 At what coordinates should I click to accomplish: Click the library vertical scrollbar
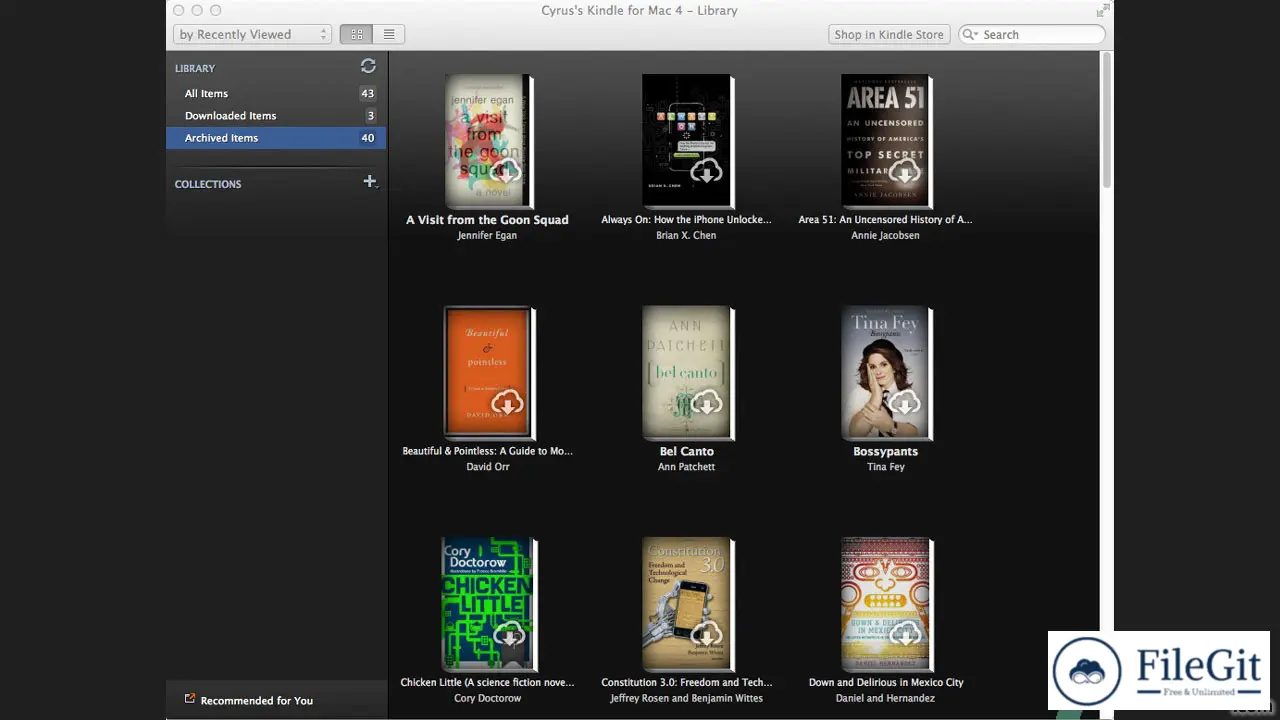coord(1106,120)
